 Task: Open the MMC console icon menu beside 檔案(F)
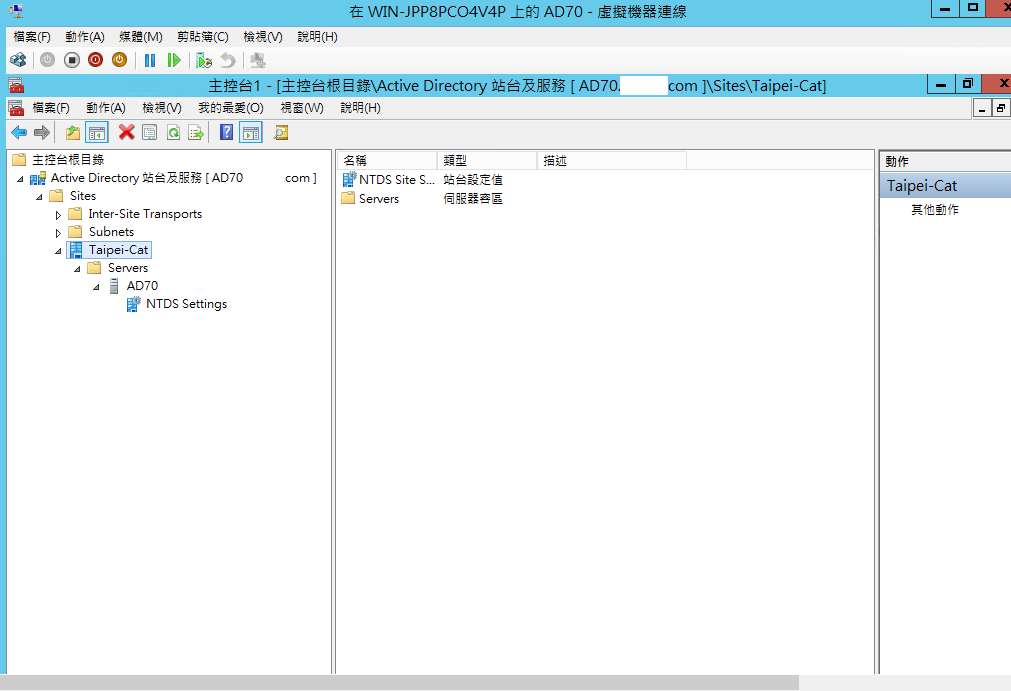pyautogui.click(x=16, y=108)
